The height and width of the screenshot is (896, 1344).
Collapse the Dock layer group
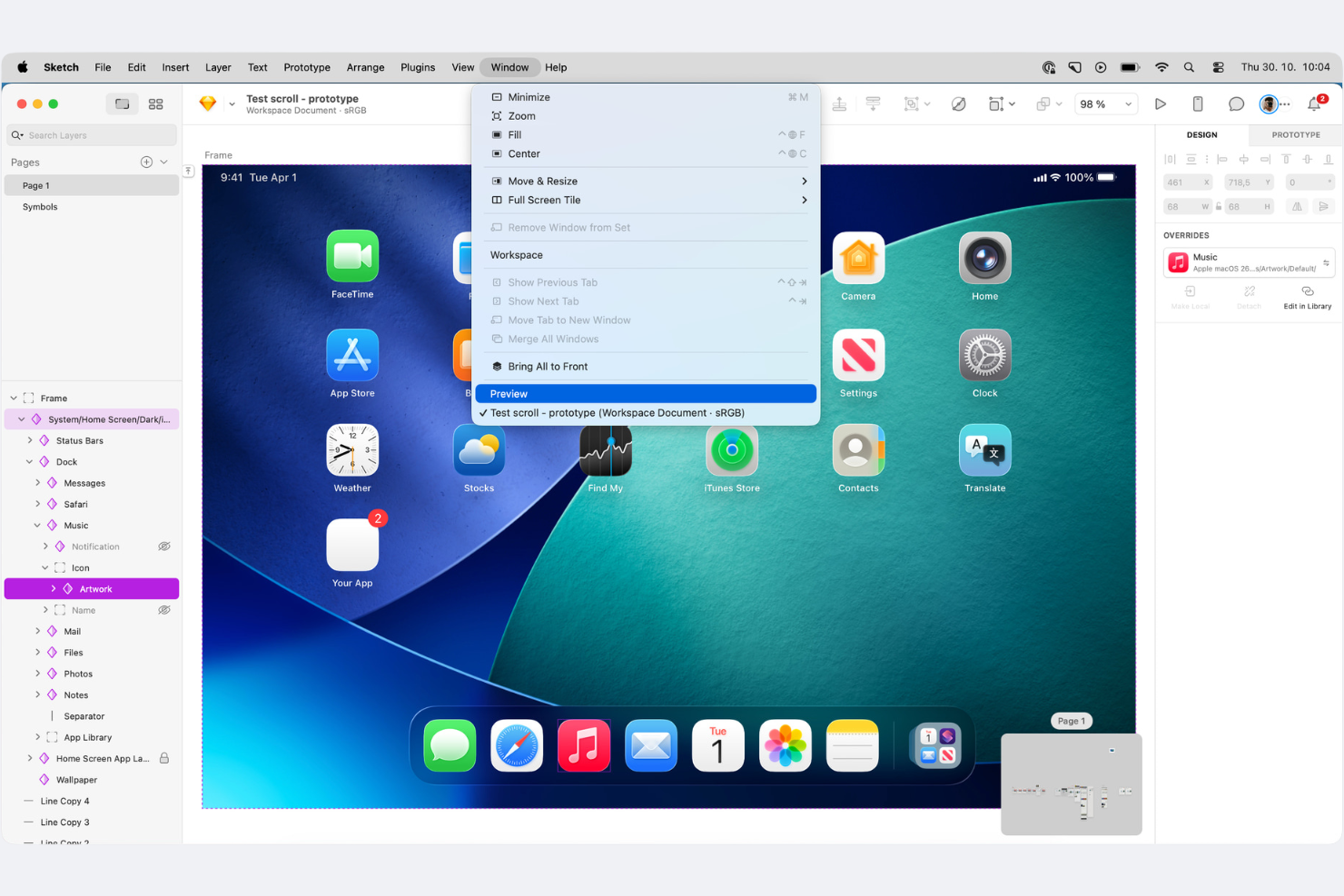(x=29, y=462)
